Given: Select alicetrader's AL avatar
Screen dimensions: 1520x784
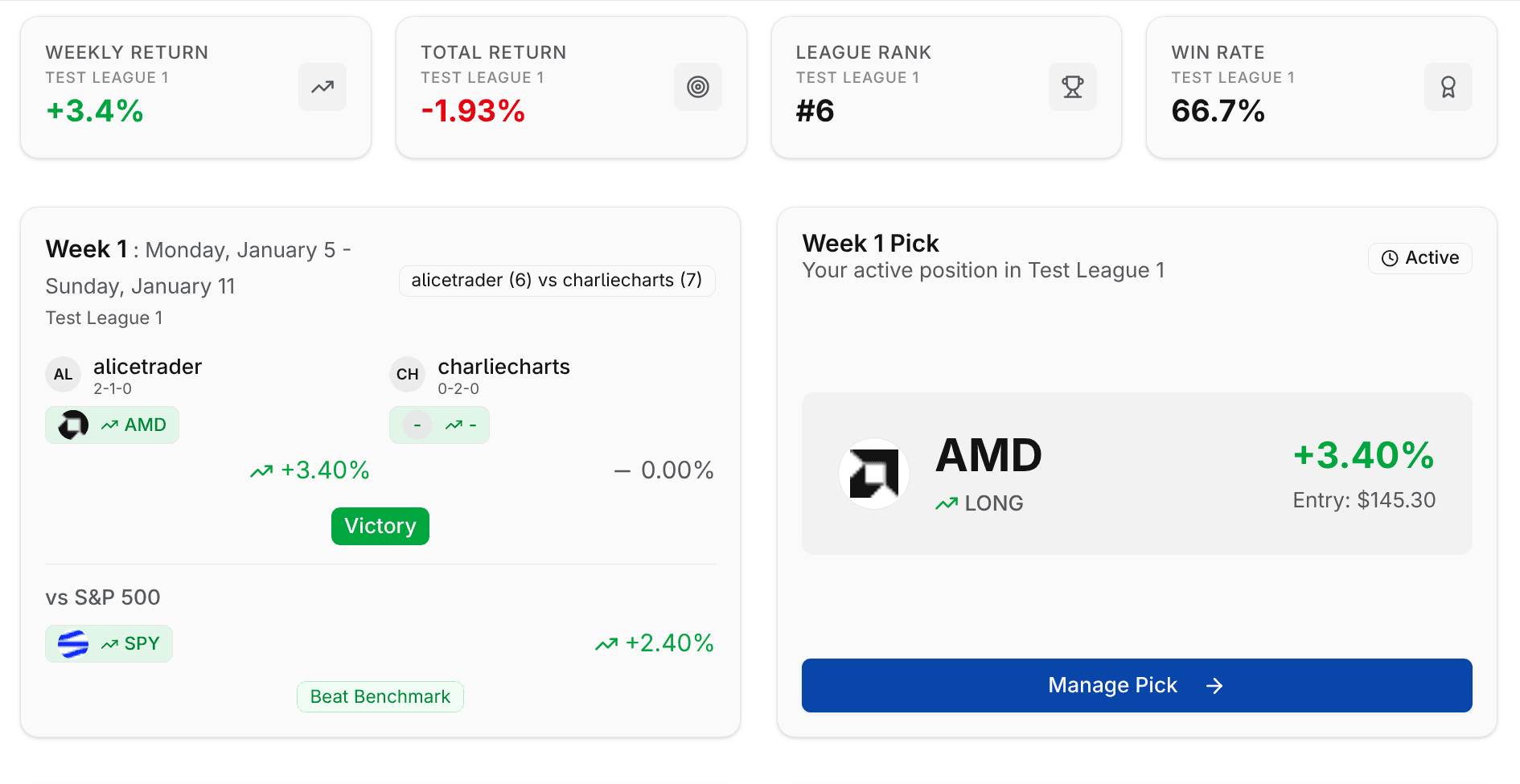Looking at the screenshot, I should click(x=63, y=374).
